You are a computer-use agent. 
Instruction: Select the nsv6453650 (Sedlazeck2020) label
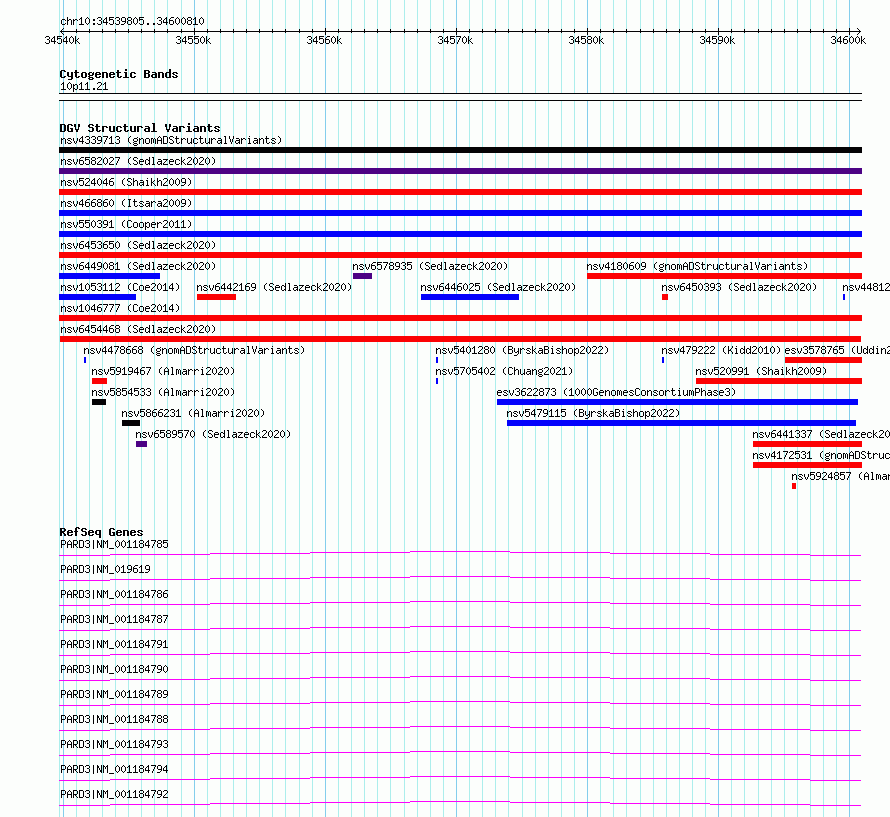[138, 245]
